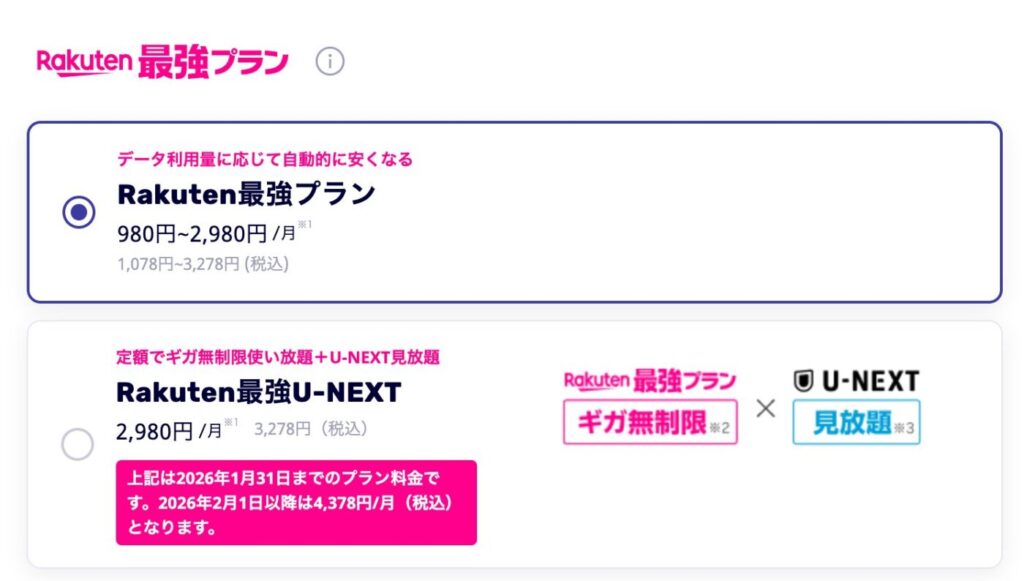Screen dimensions: 1024x581
Task: Click the Rakuten最強プラン plan title
Action: tap(246, 194)
